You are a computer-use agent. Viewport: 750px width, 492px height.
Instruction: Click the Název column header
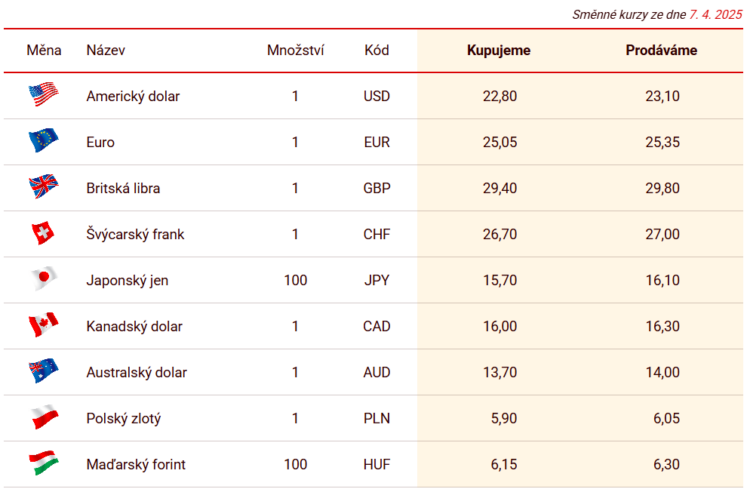tap(106, 50)
